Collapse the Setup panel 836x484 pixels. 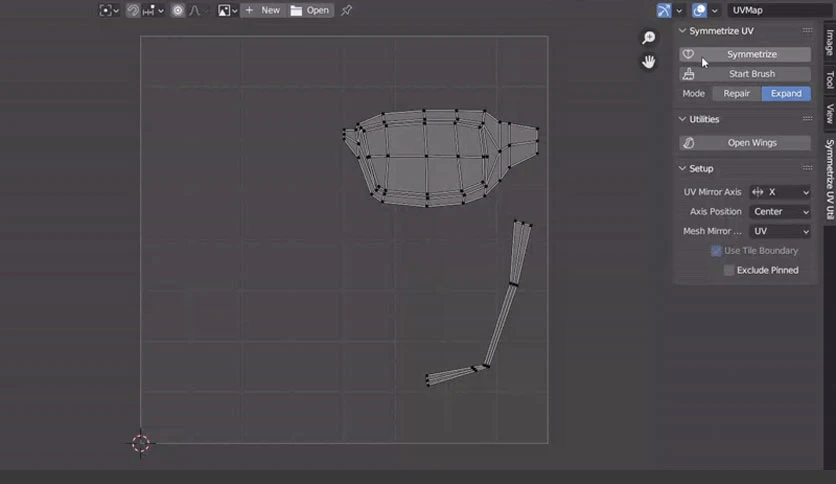click(x=682, y=168)
